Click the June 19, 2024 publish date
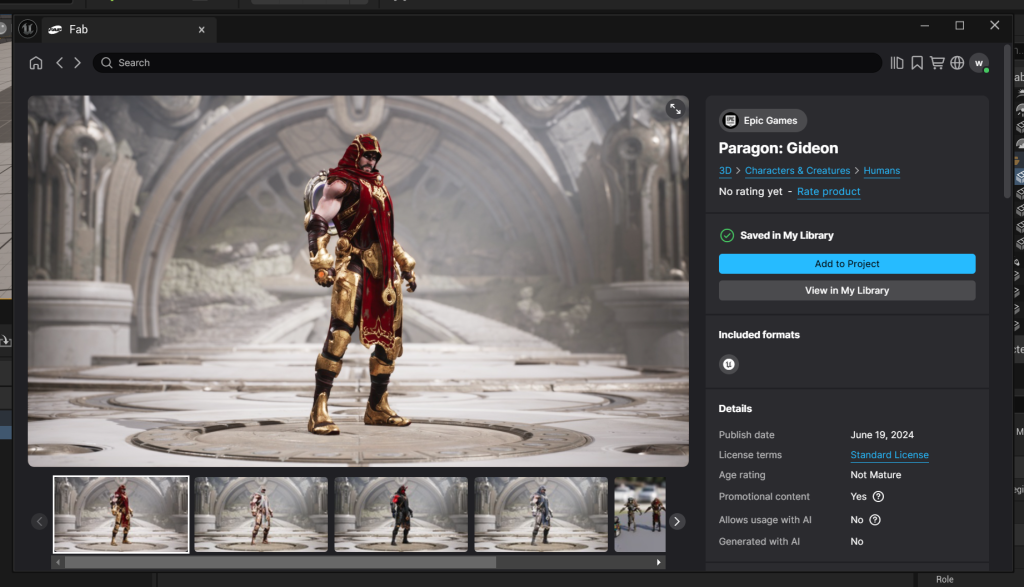Image resolution: width=1024 pixels, height=587 pixels. click(x=882, y=435)
